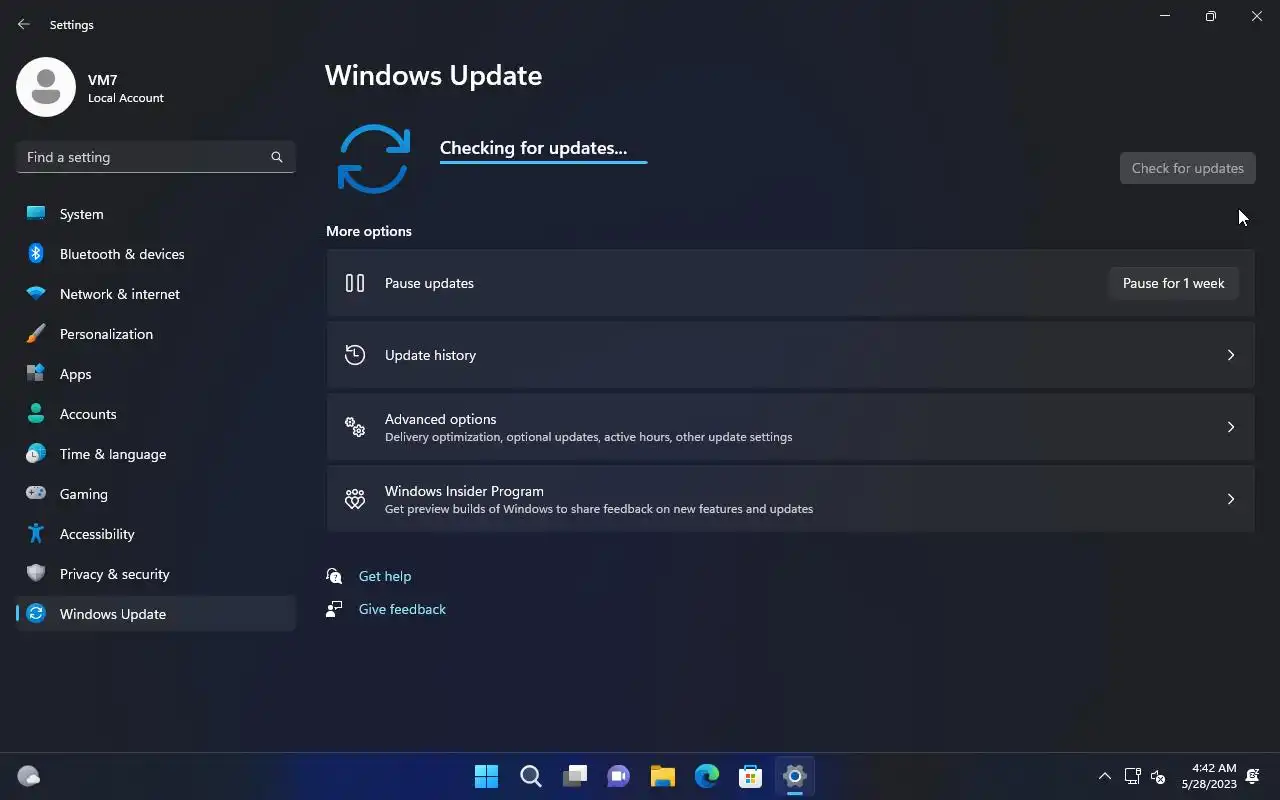Open the notification center icon
Screen dimensions: 1280x800
(1253, 776)
